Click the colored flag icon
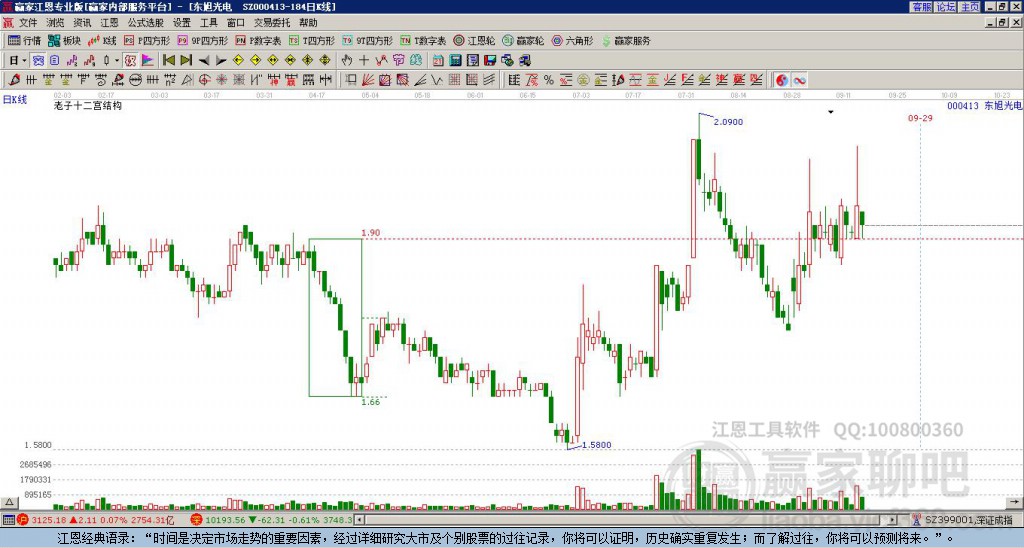This screenshot has width=1024, height=548. pyautogui.click(x=148, y=61)
